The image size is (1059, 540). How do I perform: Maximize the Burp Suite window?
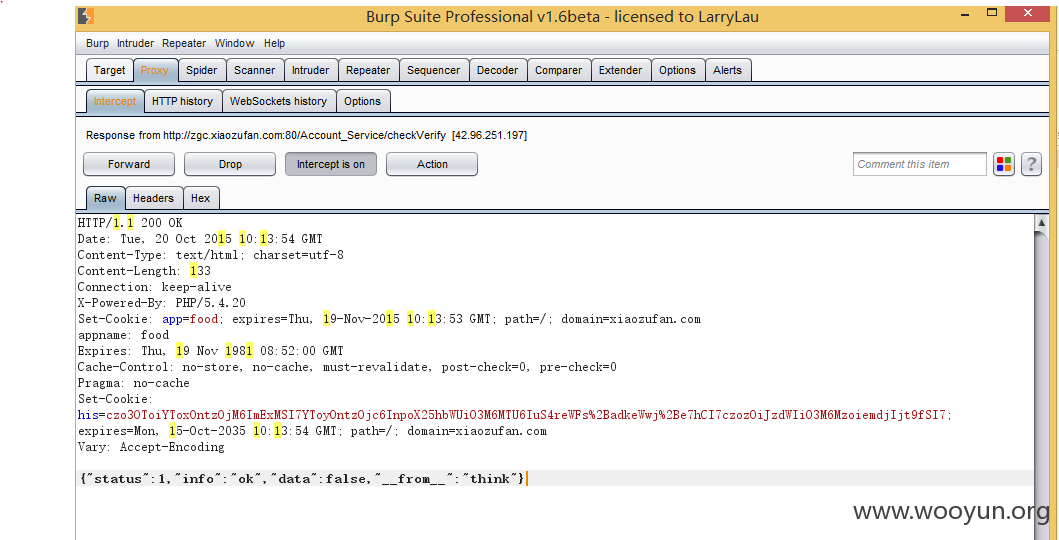click(x=991, y=12)
